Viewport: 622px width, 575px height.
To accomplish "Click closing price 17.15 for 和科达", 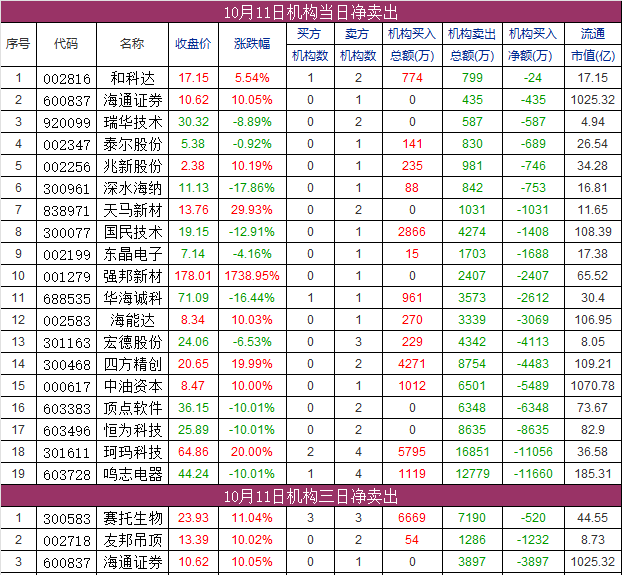I will tap(193, 78).
